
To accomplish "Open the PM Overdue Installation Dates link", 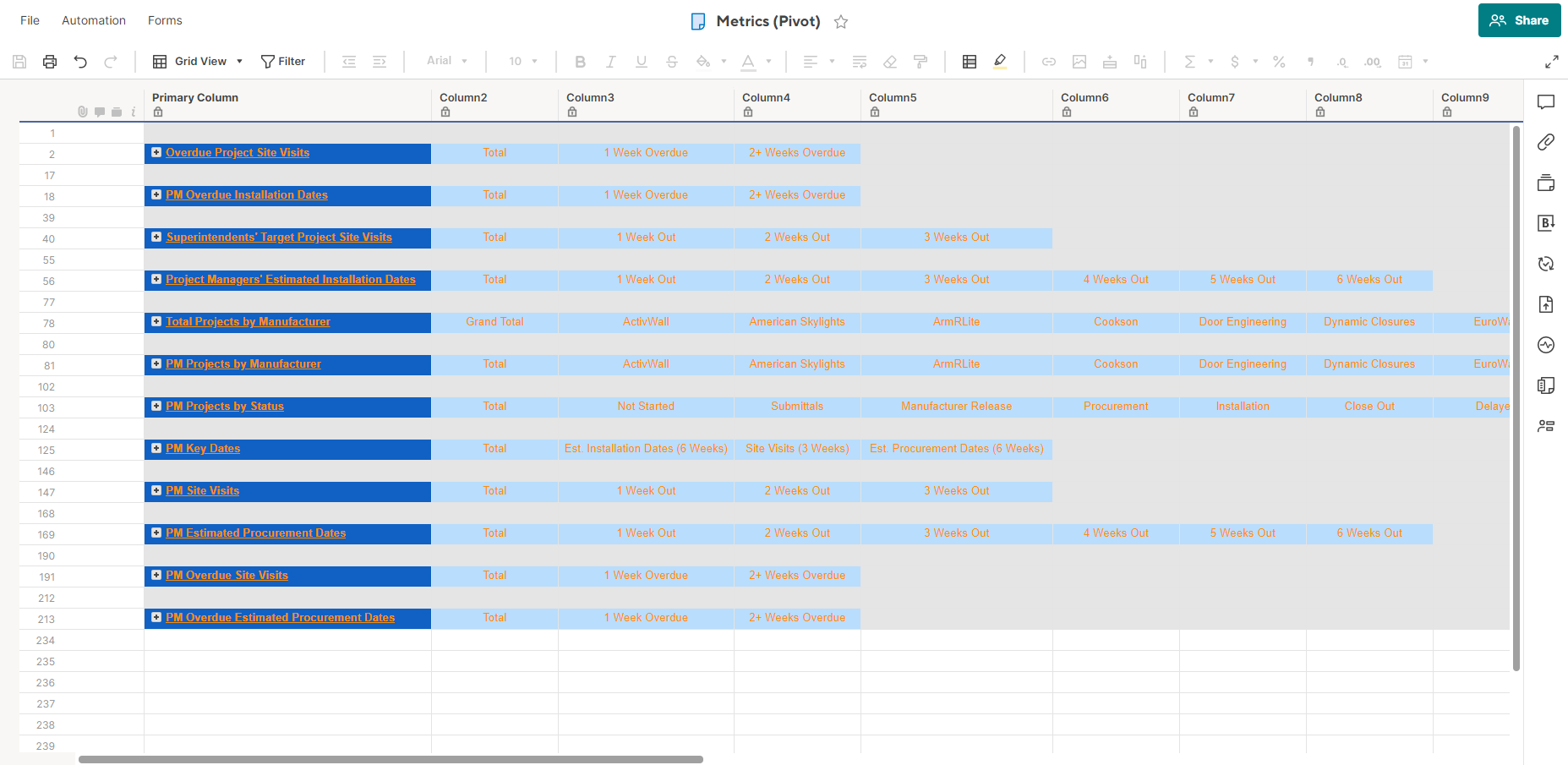I will coord(247,195).
